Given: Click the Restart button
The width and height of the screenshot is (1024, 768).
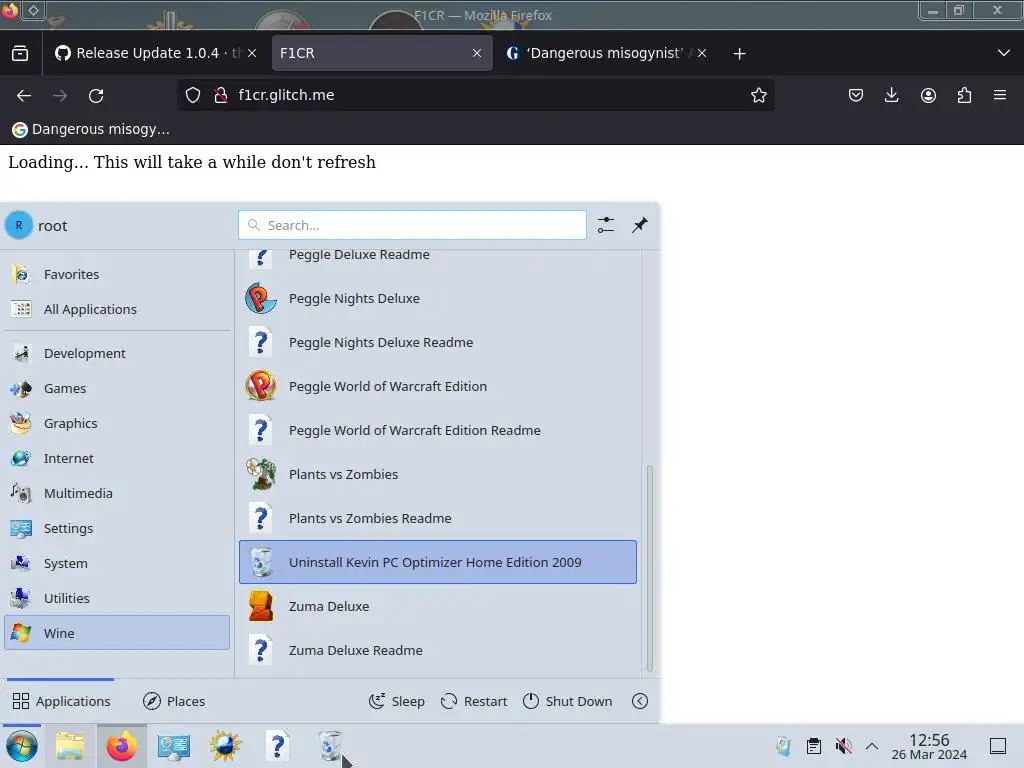Looking at the screenshot, I should (474, 701).
